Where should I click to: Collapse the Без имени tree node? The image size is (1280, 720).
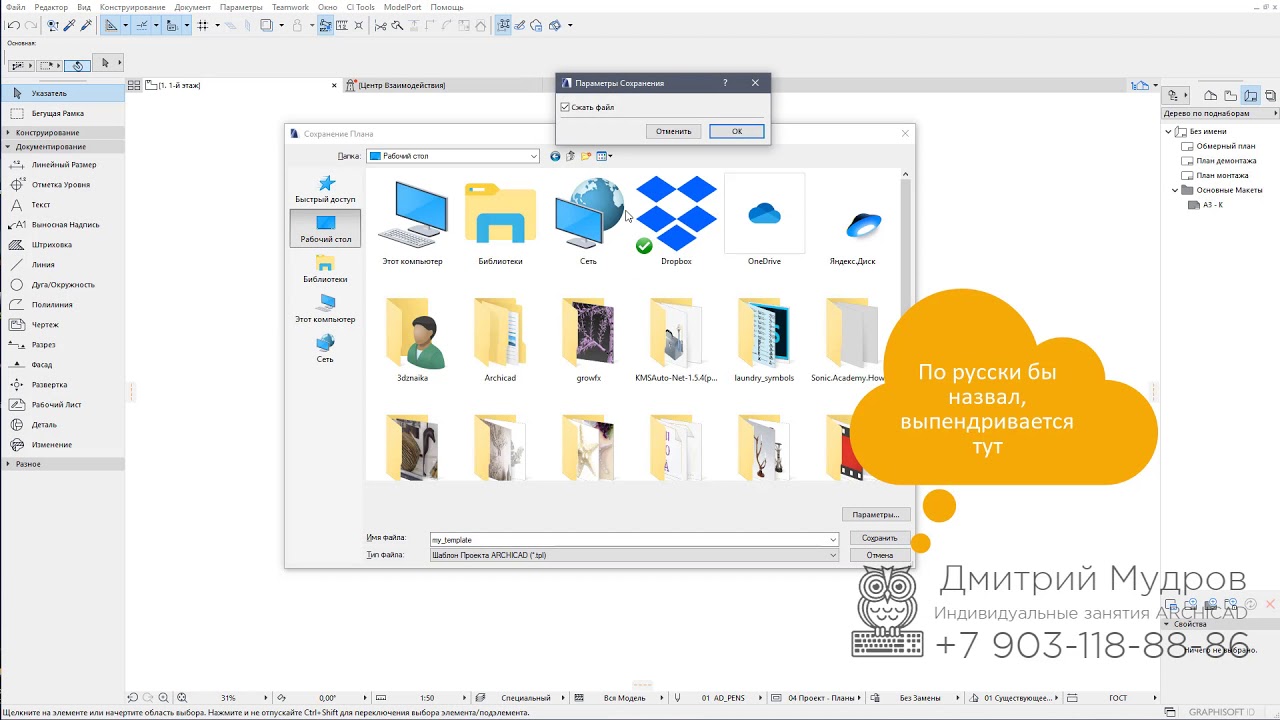pos(1168,131)
